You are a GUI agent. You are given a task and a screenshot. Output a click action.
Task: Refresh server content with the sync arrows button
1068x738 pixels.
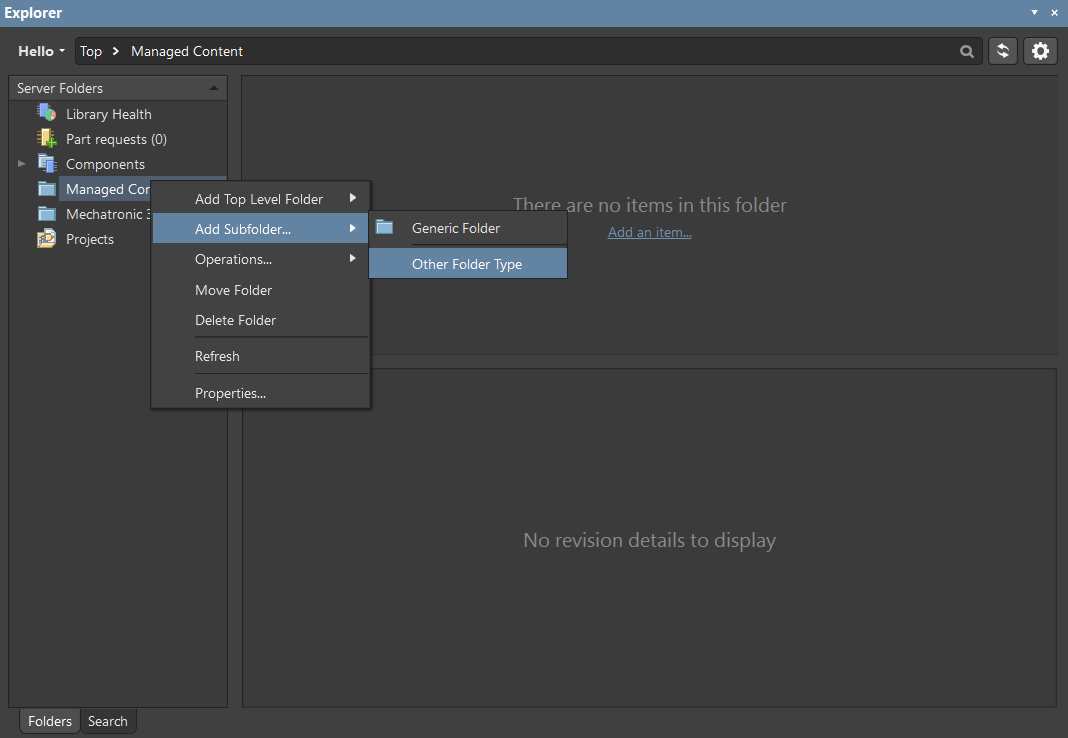[1003, 51]
